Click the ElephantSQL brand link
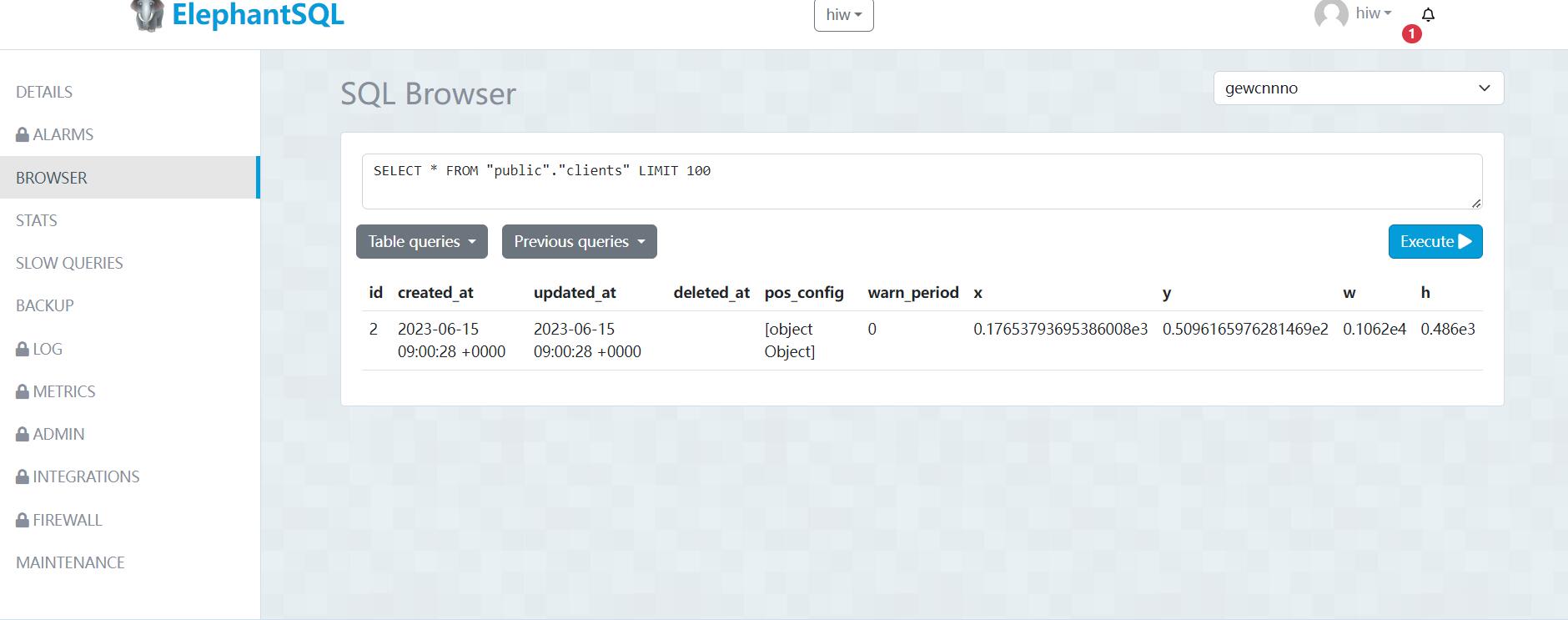Image resolution: width=1568 pixels, height=620 pixels. (258, 14)
